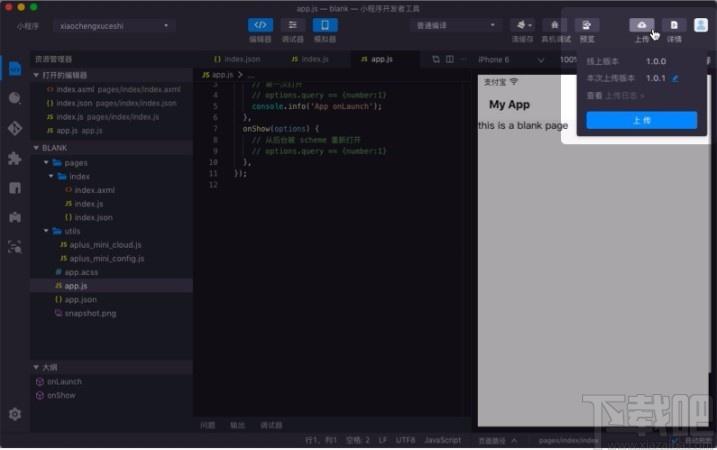Toggle the 编辑器 editor view button
The height and width of the screenshot is (450, 717).
[260, 25]
